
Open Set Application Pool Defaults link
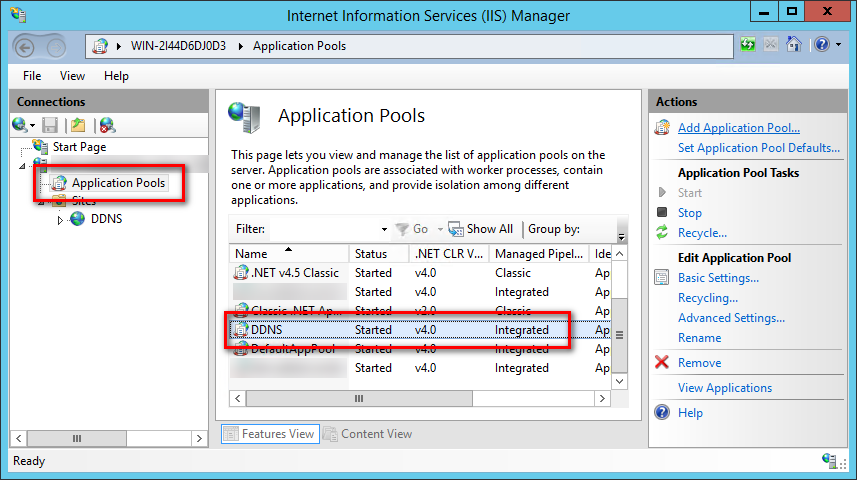(759, 148)
